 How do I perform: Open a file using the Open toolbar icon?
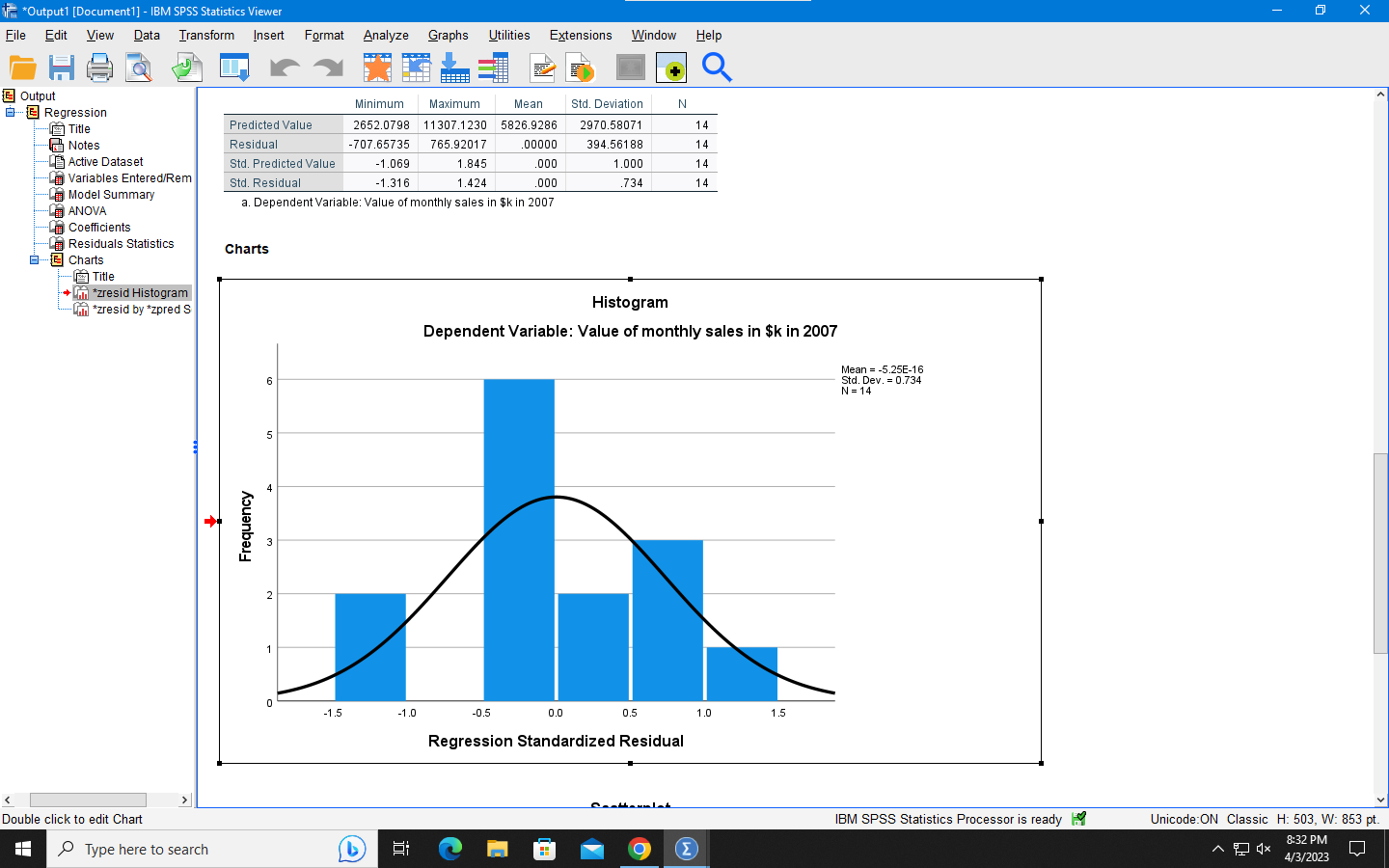pos(22,68)
